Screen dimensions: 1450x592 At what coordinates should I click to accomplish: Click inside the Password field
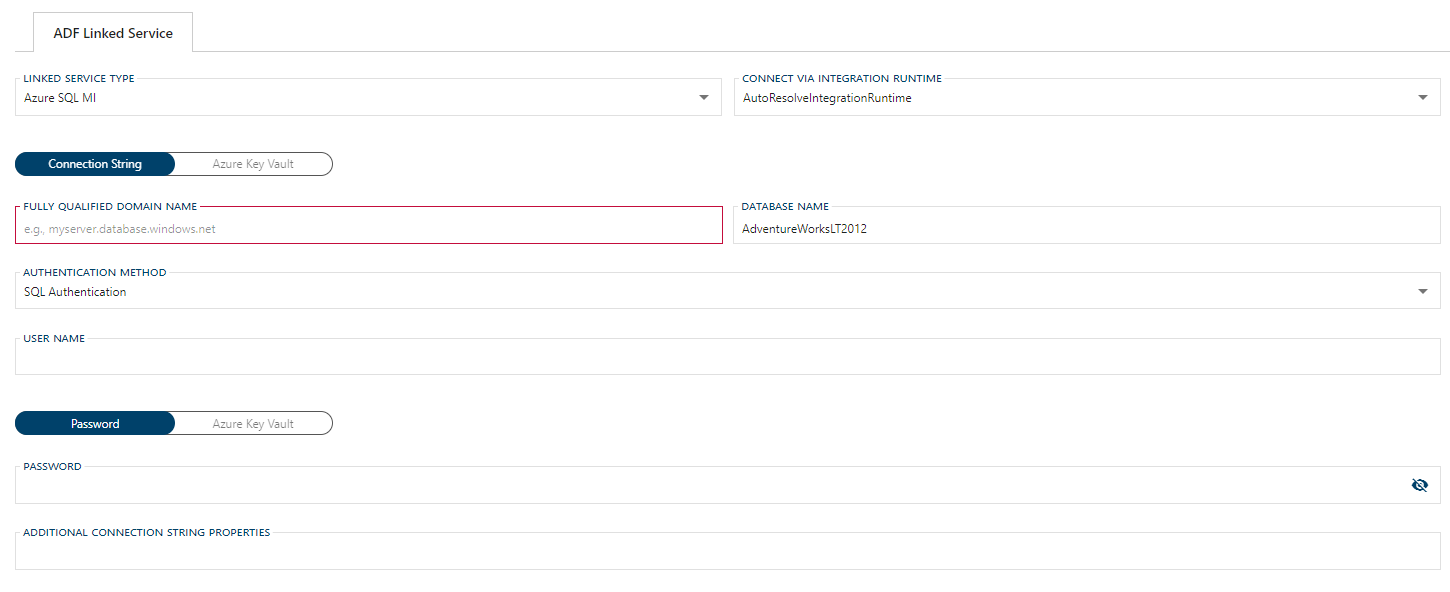(700, 484)
